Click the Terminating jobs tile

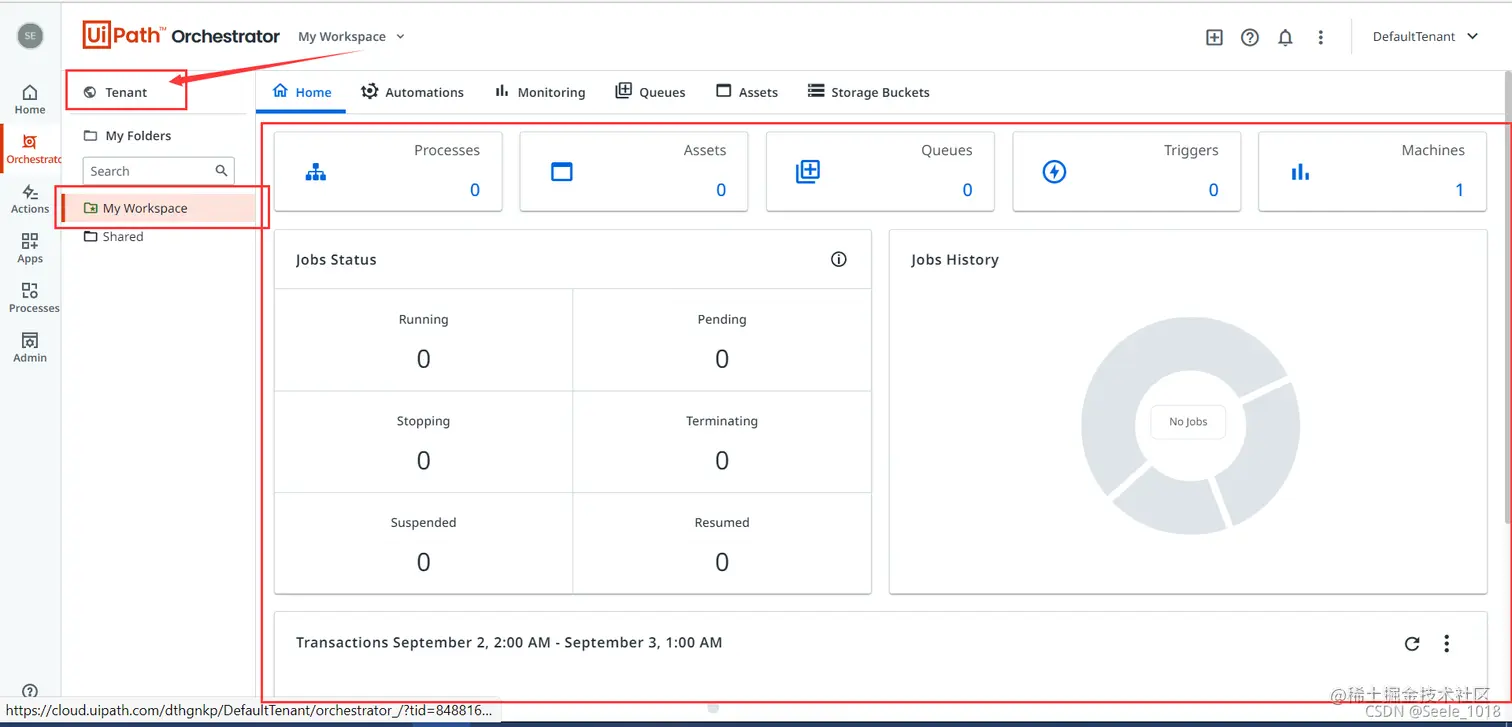722,441
